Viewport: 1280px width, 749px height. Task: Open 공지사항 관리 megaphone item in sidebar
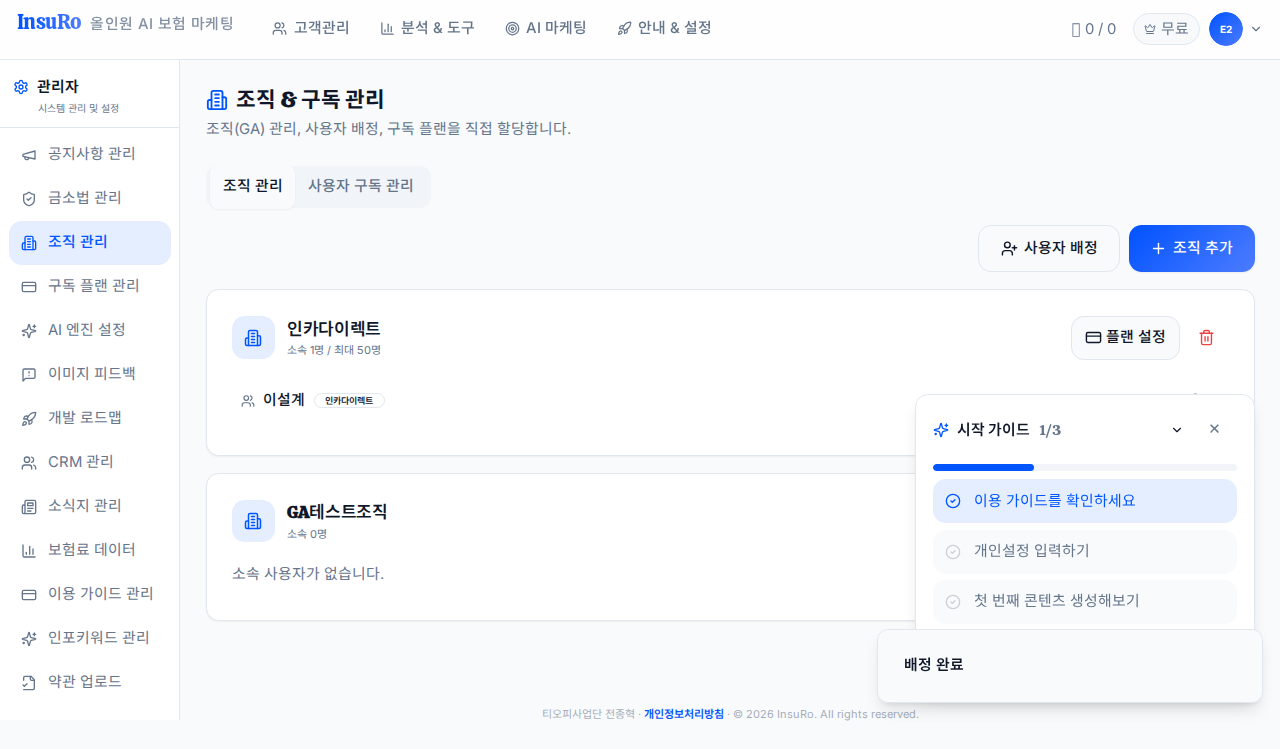tap(90, 154)
